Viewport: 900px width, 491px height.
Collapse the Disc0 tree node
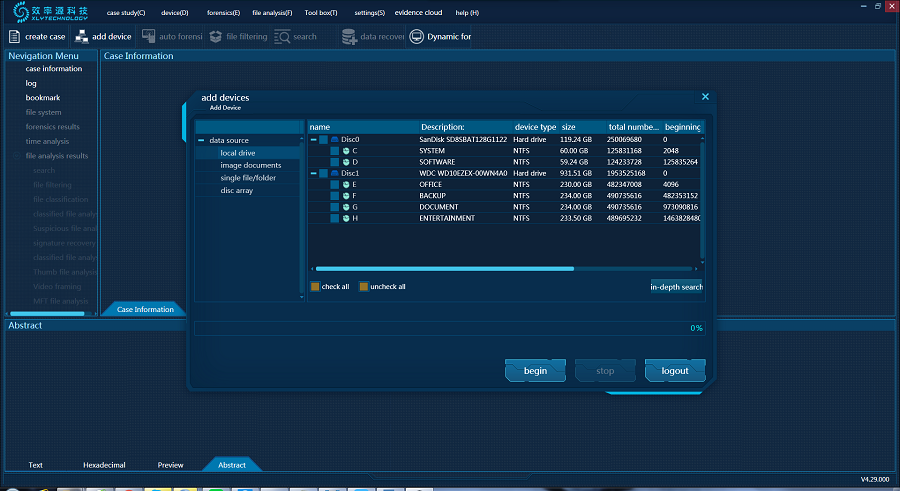coord(313,140)
